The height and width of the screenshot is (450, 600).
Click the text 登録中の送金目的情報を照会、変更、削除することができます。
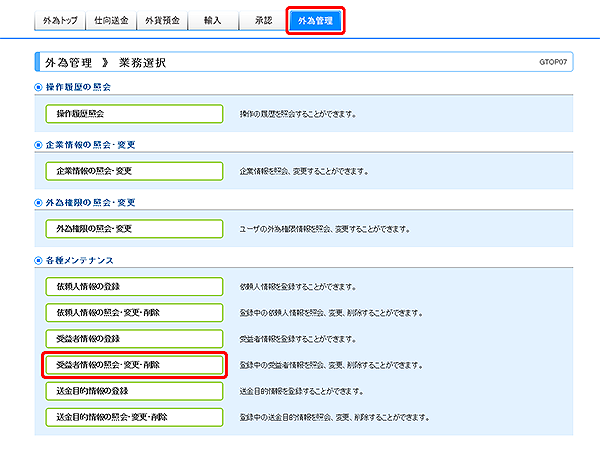(x=334, y=417)
